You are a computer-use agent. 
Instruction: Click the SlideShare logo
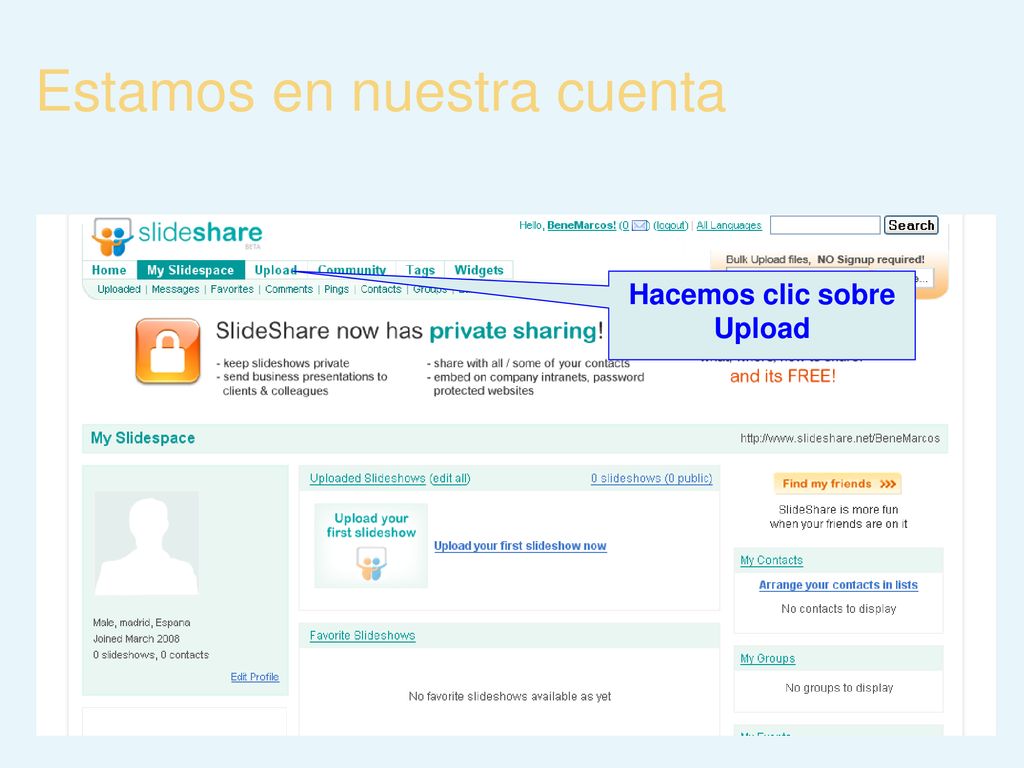(178, 236)
